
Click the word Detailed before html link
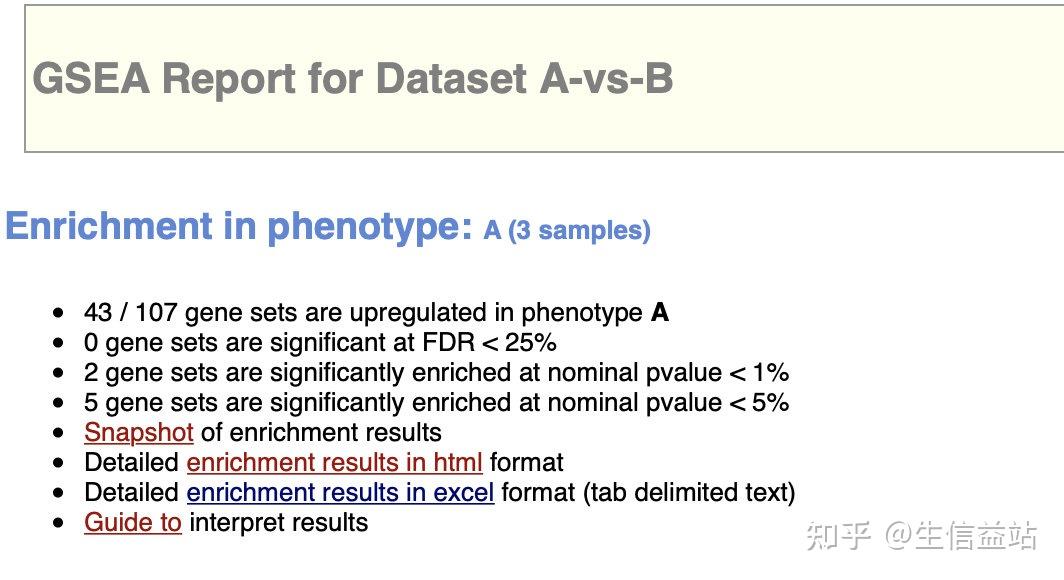[x=132, y=463]
